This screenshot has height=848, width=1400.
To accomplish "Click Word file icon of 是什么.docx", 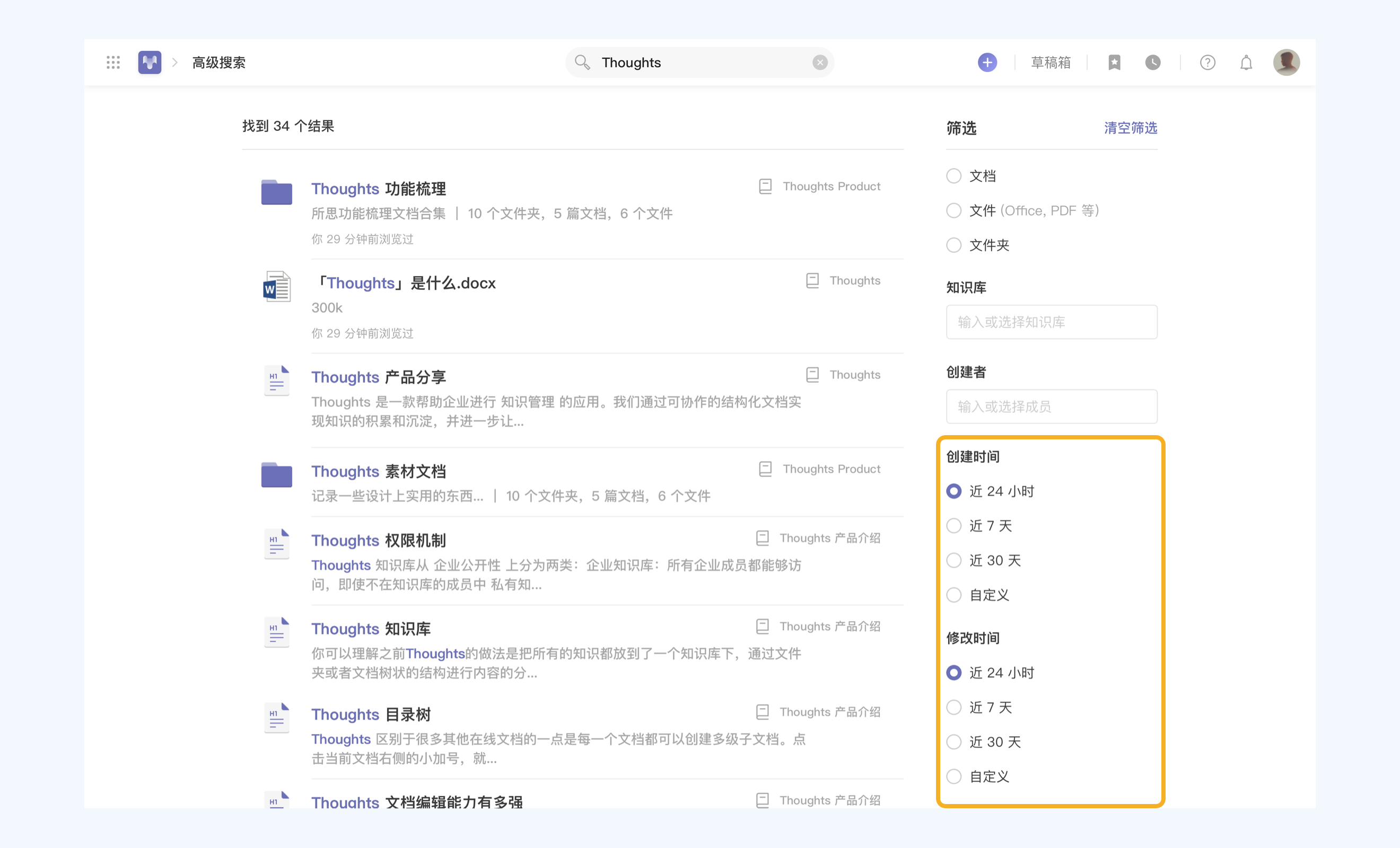I will 277,286.
